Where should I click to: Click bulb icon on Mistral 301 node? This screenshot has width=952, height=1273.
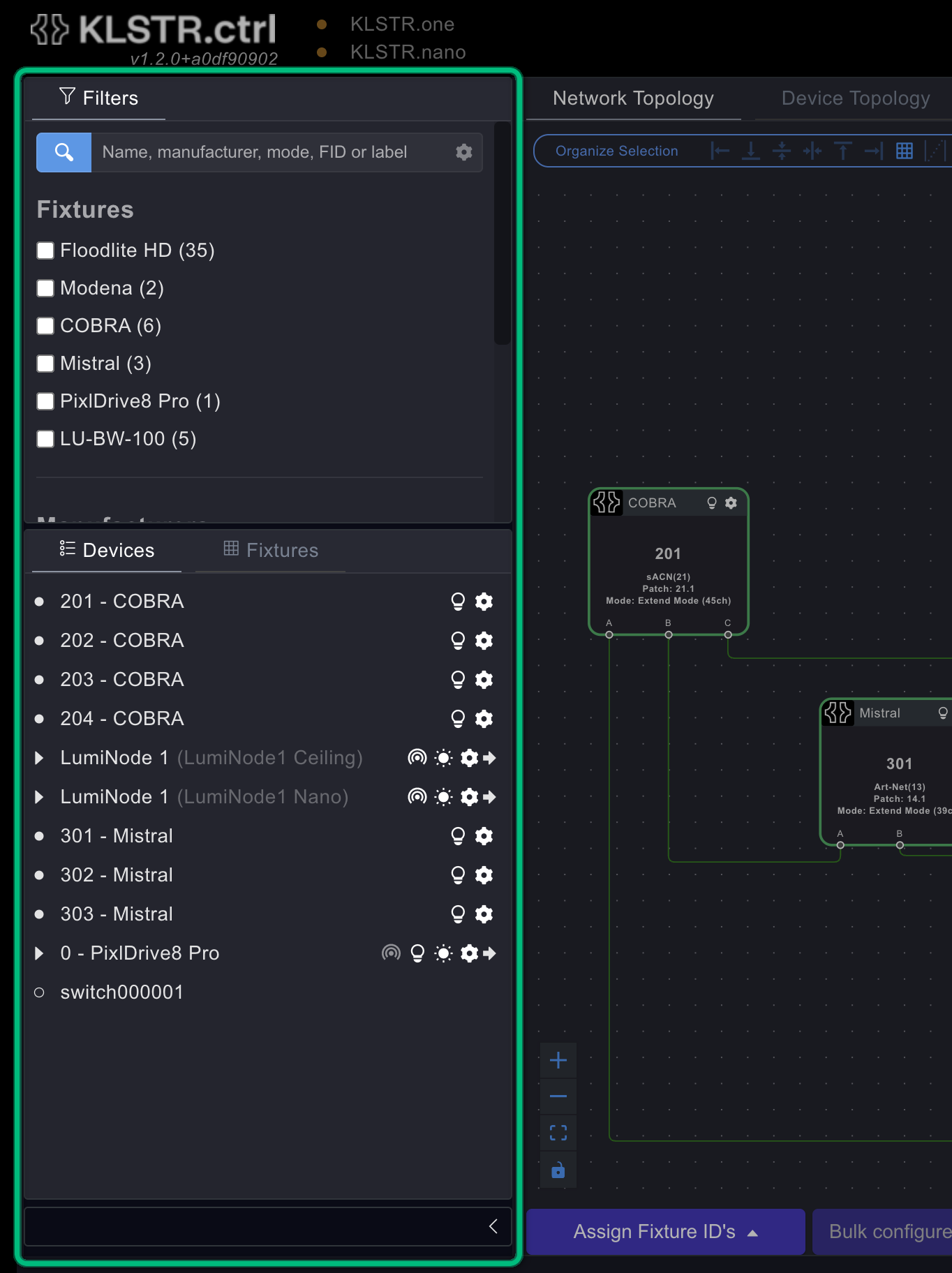943,713
